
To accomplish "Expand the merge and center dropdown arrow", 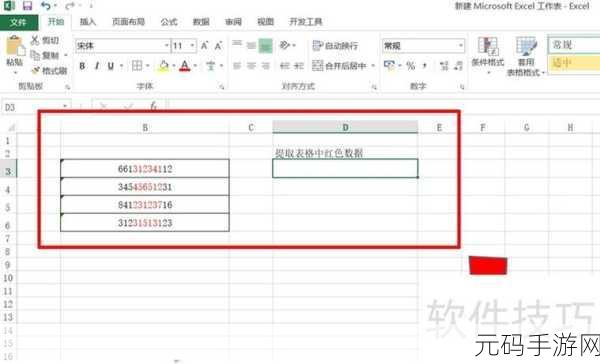I will (x=373, y=66).
